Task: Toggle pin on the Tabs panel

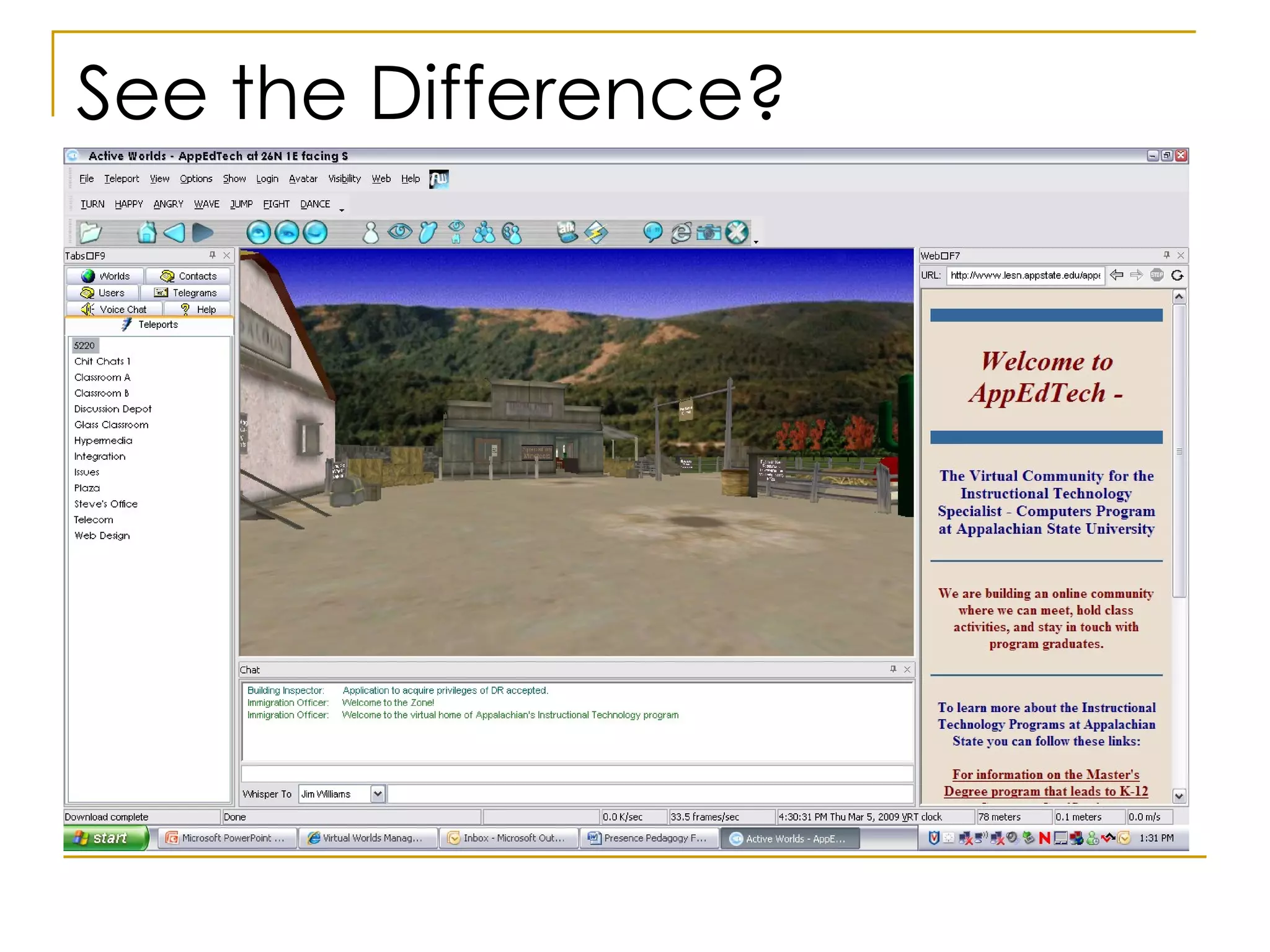Action: 212,255
